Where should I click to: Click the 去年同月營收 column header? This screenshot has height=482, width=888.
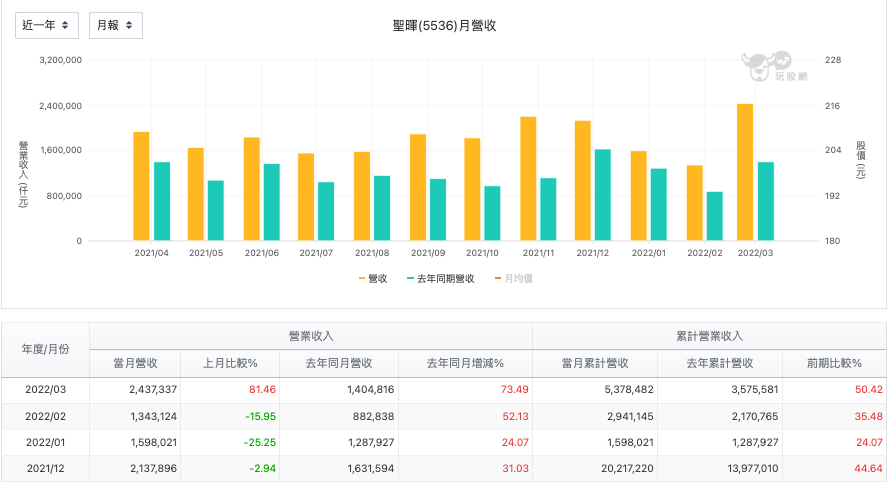(x=339, y=364)
